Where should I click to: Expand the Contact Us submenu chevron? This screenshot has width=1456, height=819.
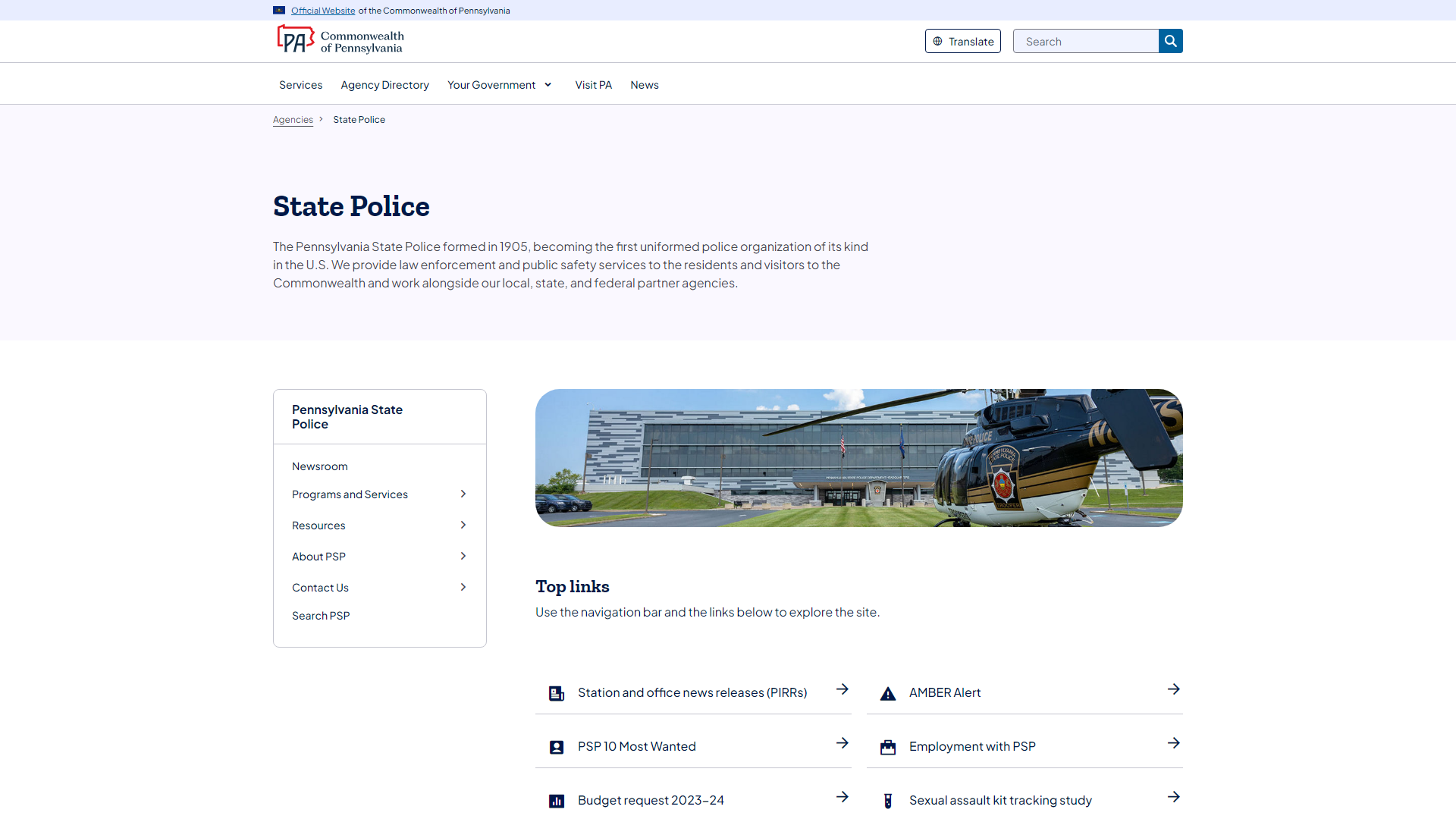[463, 588]
